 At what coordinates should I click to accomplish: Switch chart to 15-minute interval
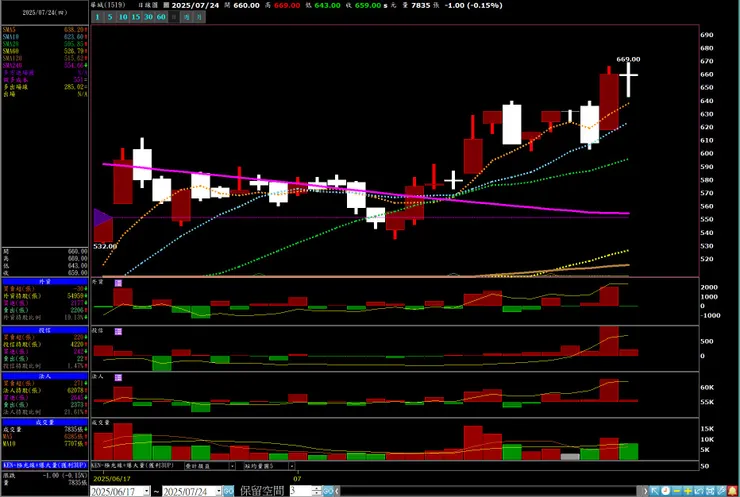click(x=135, y=17)
